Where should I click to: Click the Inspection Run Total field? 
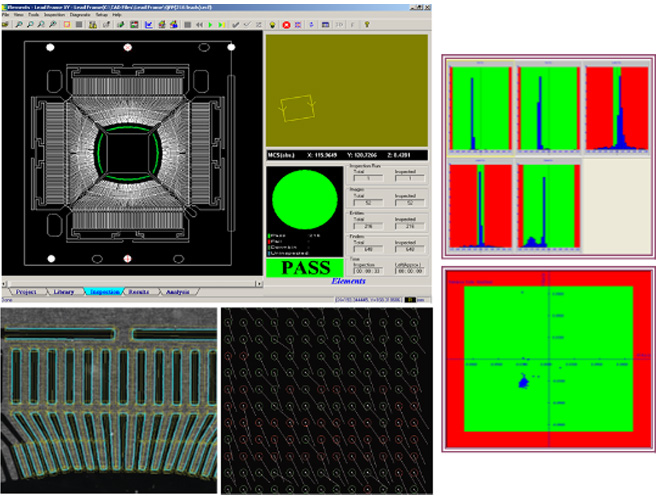pos(368,178)
